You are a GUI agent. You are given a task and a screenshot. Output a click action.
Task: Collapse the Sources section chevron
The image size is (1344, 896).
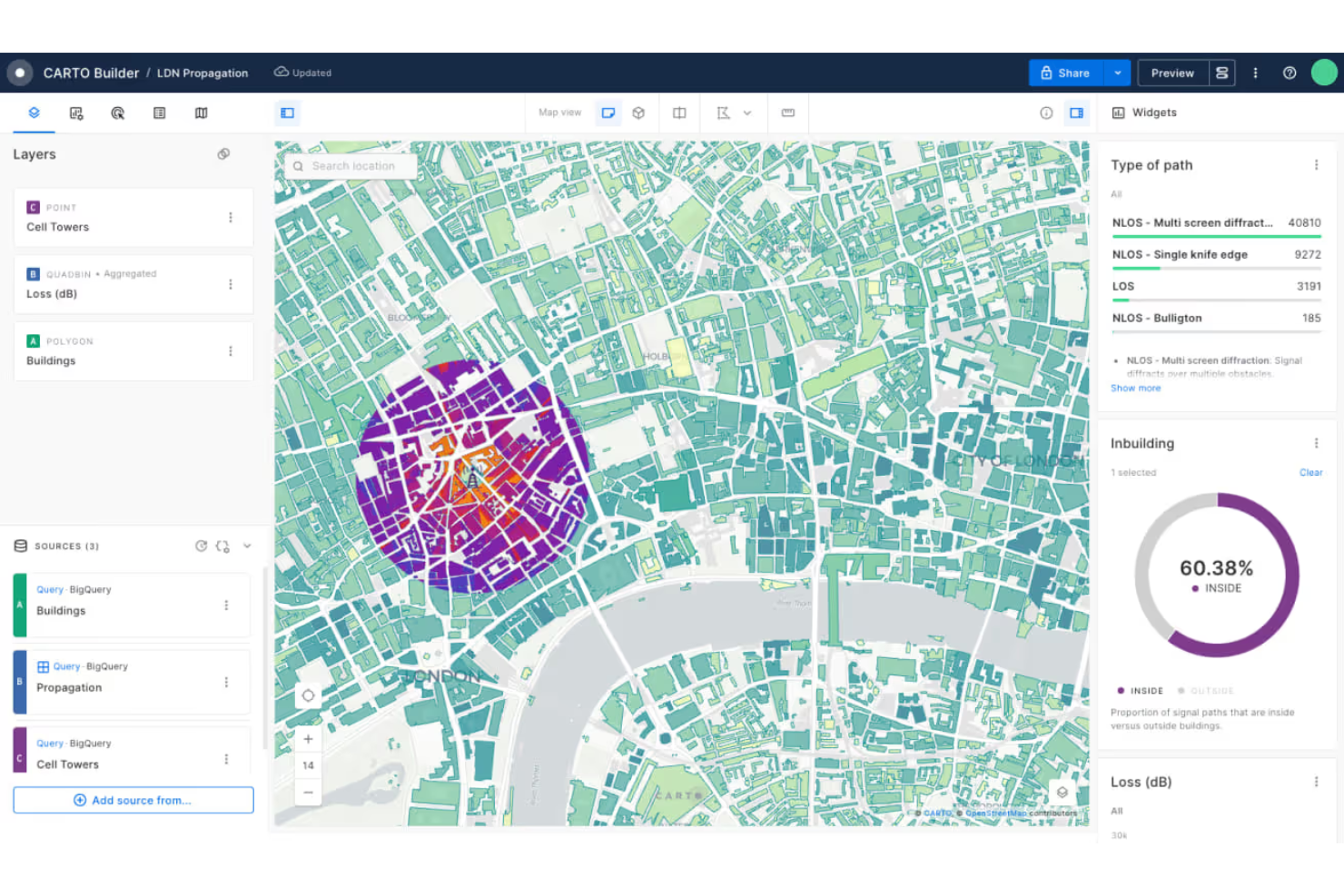point(247,546)
